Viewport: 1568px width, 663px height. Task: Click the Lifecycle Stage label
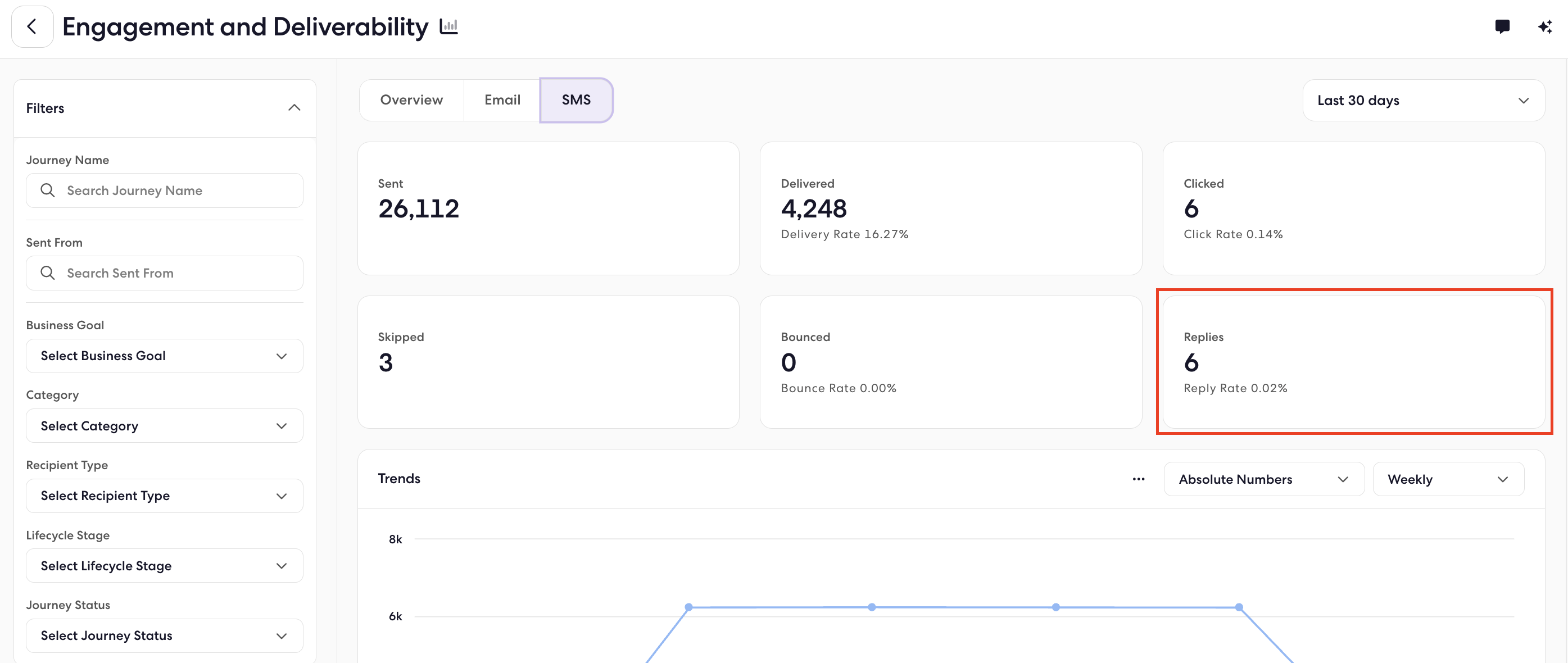pyautogui.click(x=67, y=535)
